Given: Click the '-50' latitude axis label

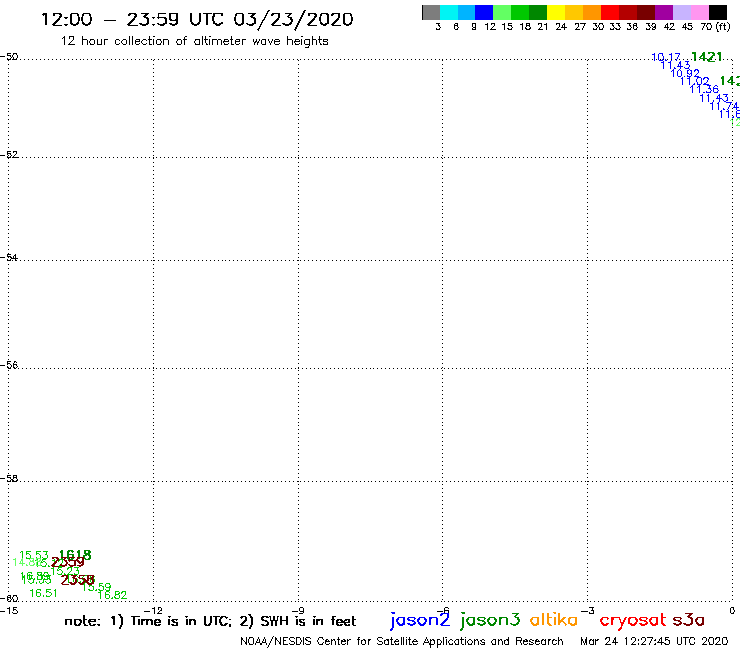Looking at the screenshot, I should (x=9, y=57).
